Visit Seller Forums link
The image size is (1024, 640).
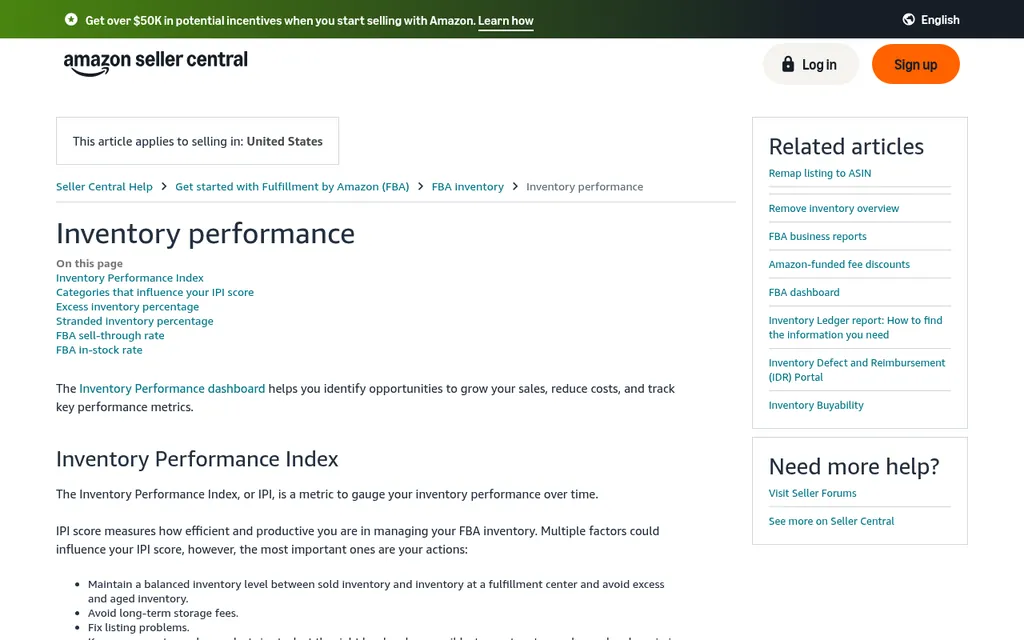click(812, 493)
